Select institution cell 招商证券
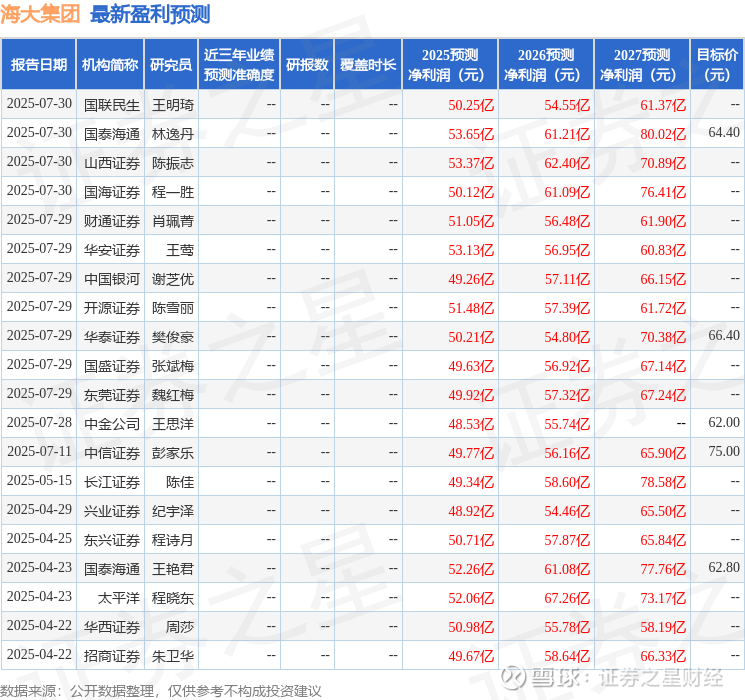The height and width of the screenshot is (700, 745). click(x=112, y=656)
